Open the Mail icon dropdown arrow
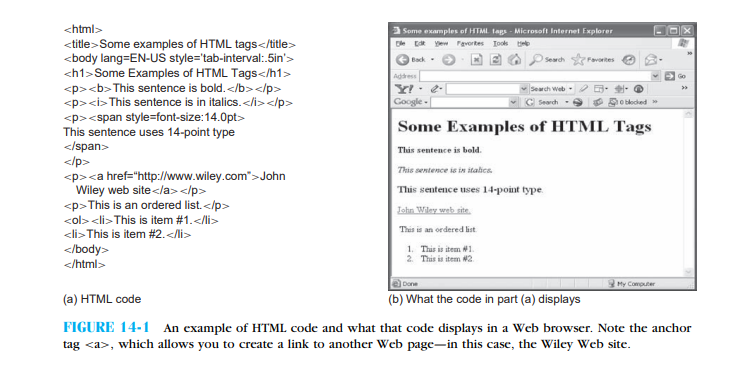The height and width of the screenshot is (366, 736). tap(660, 60)
